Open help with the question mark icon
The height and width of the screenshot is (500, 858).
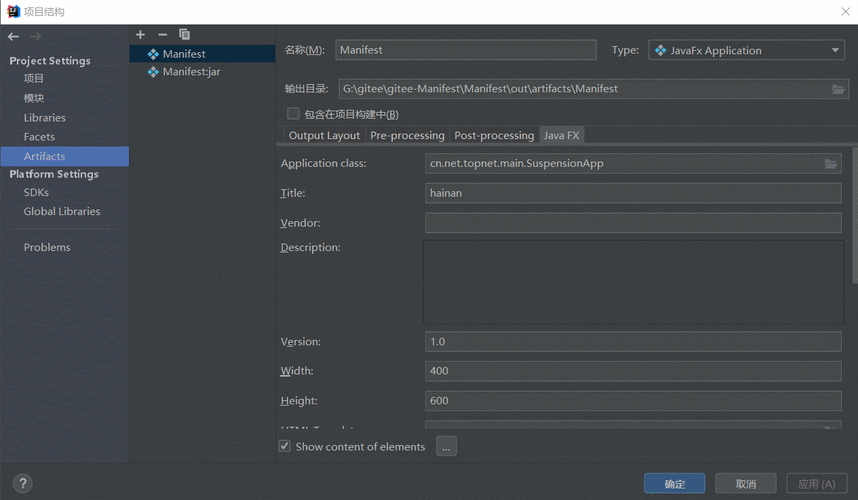pos(22,483)
